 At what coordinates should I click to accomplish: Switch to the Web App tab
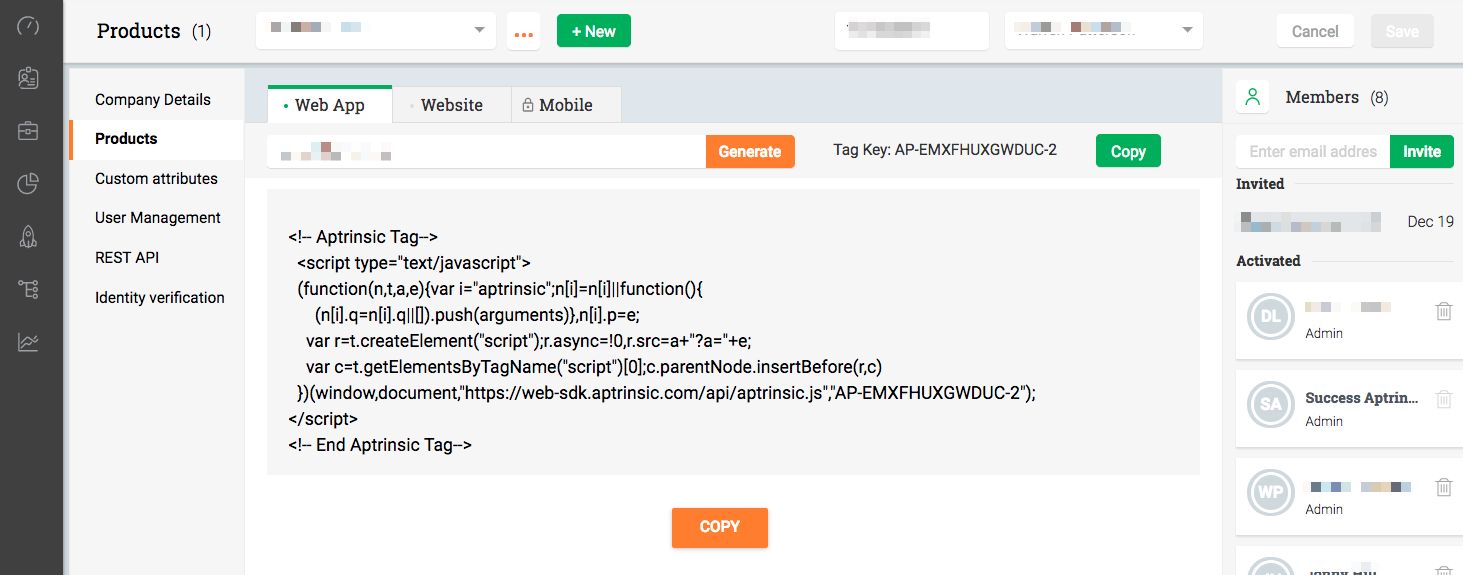(330, 105)
